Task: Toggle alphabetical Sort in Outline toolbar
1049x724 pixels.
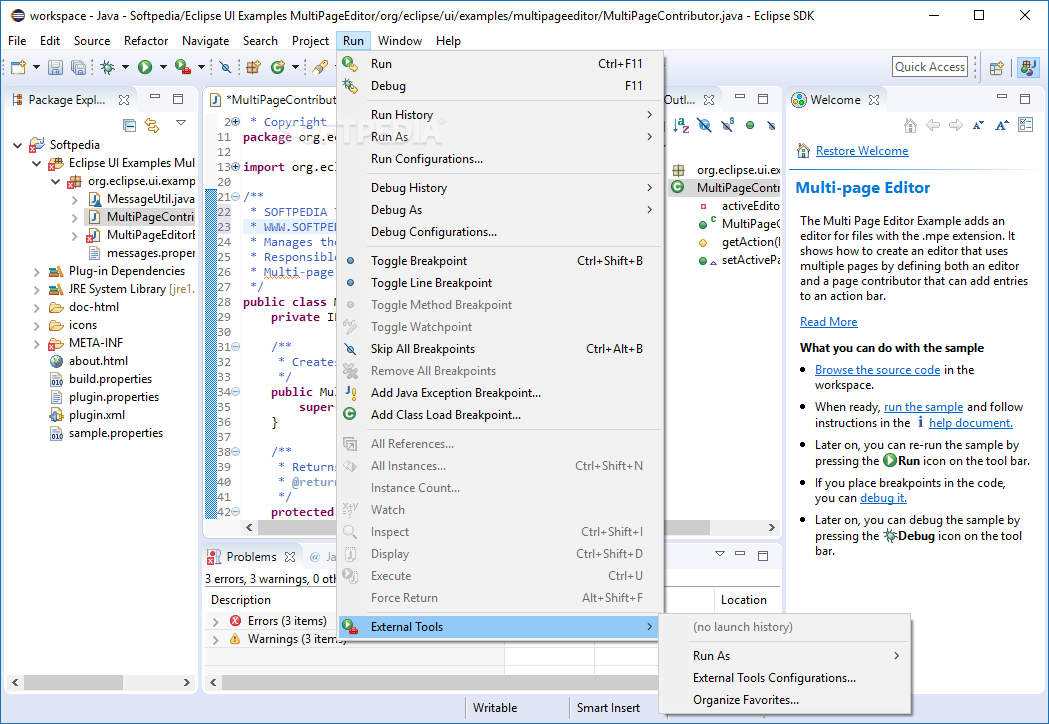Action: (x=681, y=125)
